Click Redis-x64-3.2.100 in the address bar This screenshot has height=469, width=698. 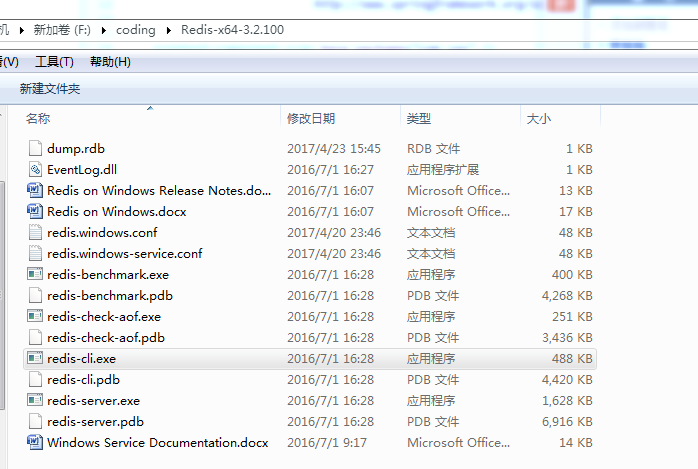[x=232, y=30]
